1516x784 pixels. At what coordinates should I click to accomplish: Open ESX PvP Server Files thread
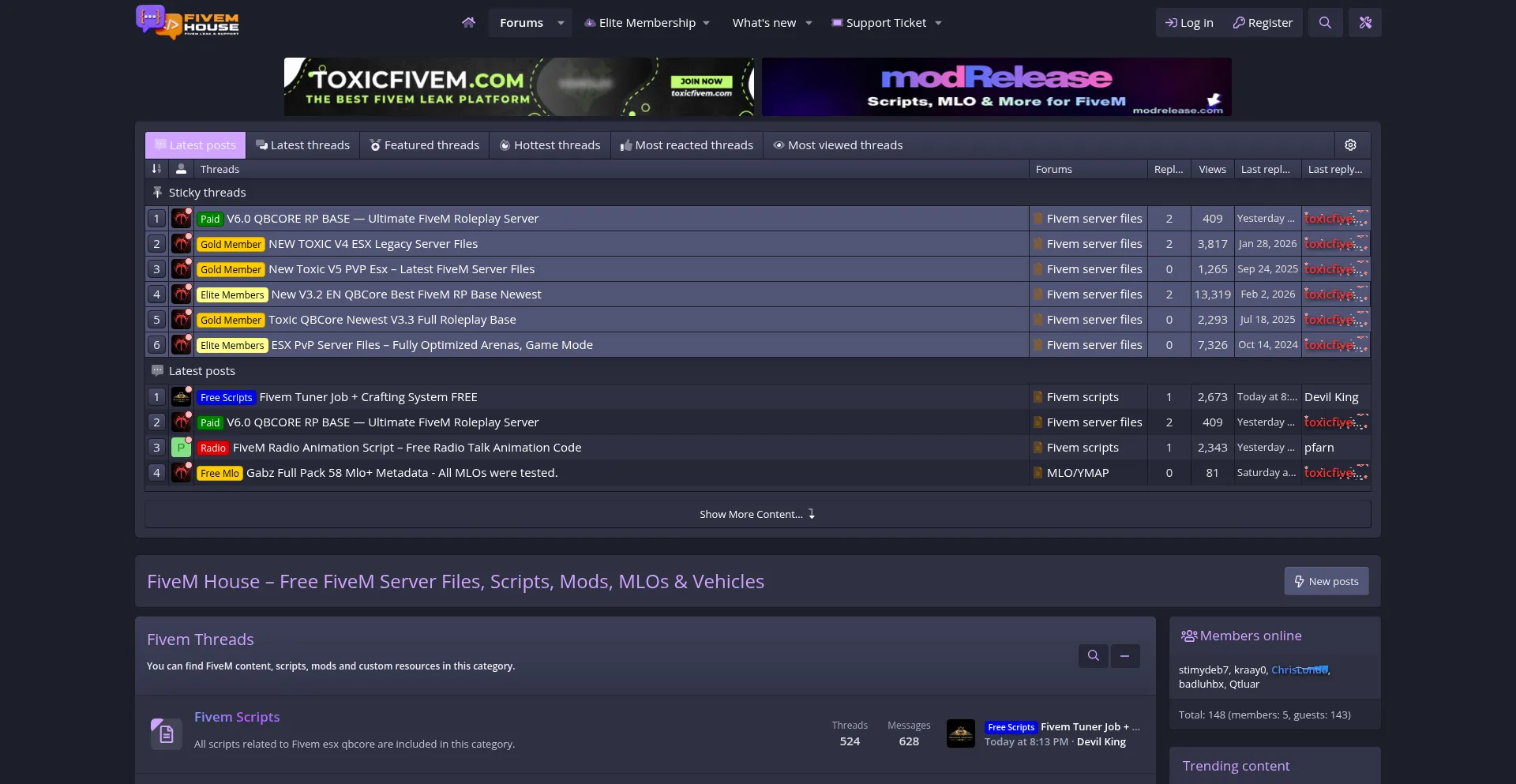(x=432, y=345)
